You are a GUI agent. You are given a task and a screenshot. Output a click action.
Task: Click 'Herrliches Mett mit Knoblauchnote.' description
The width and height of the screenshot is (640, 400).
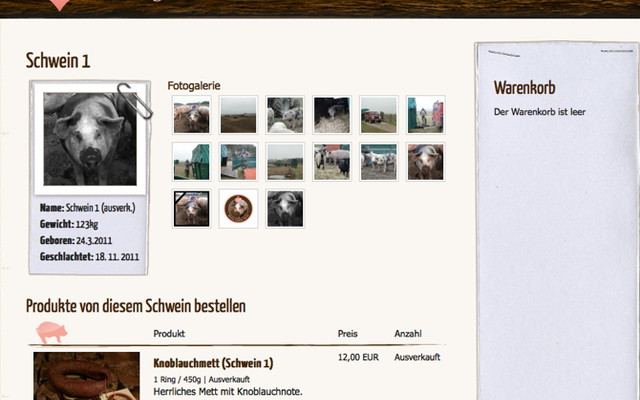[x=228, y=391]
